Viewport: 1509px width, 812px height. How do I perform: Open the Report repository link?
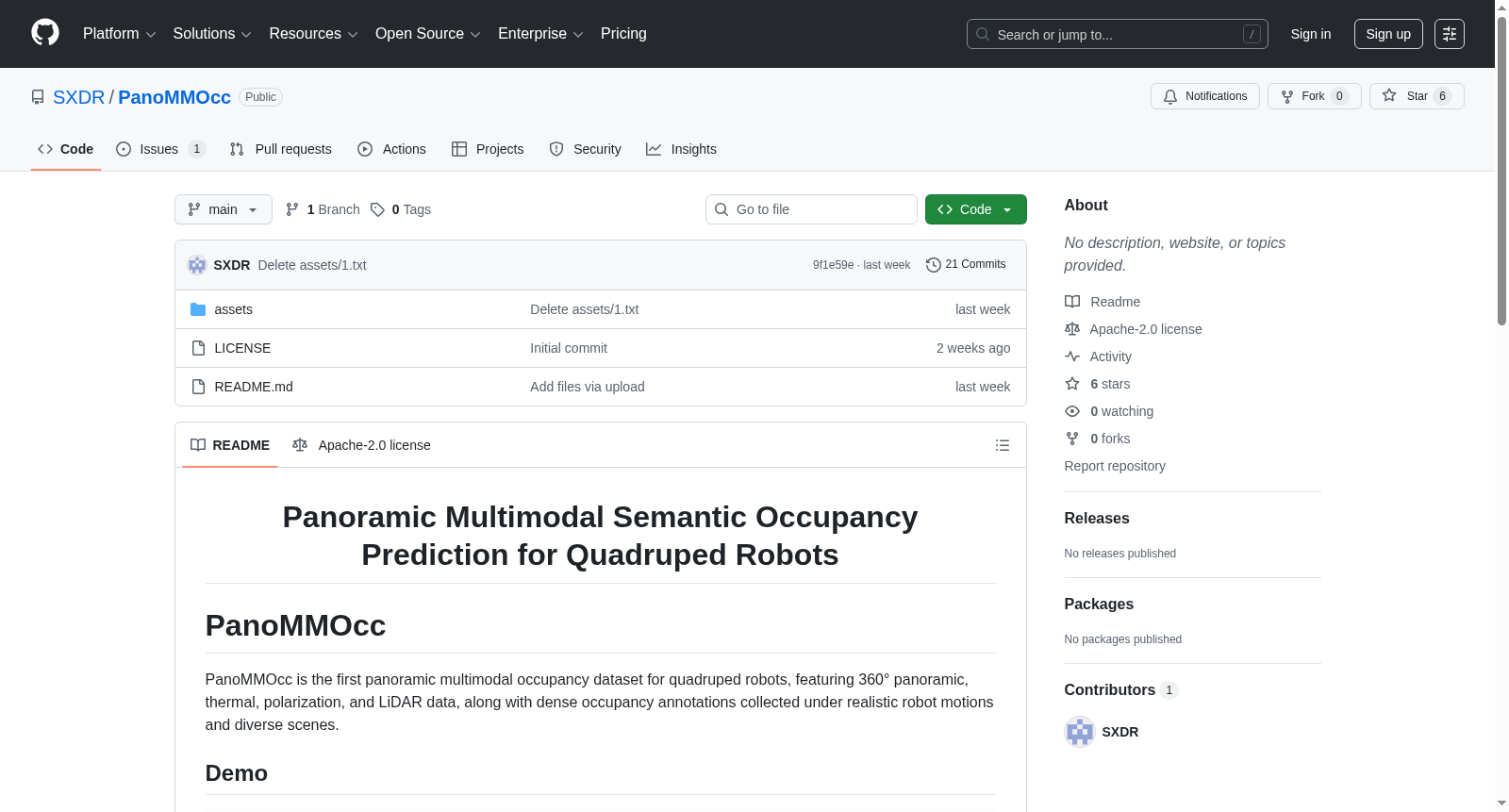1115,466
